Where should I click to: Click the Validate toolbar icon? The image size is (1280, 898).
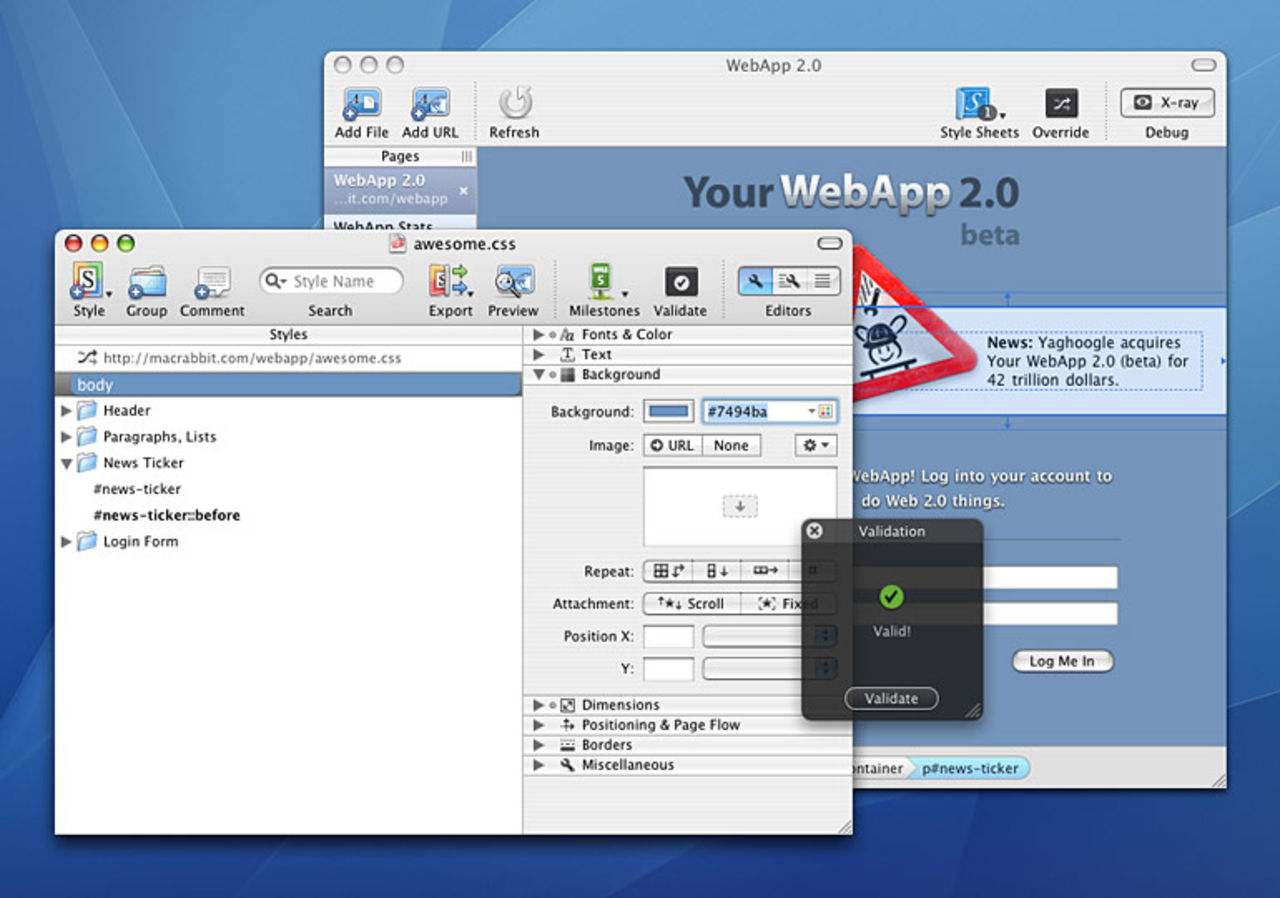tap(680, 282)
